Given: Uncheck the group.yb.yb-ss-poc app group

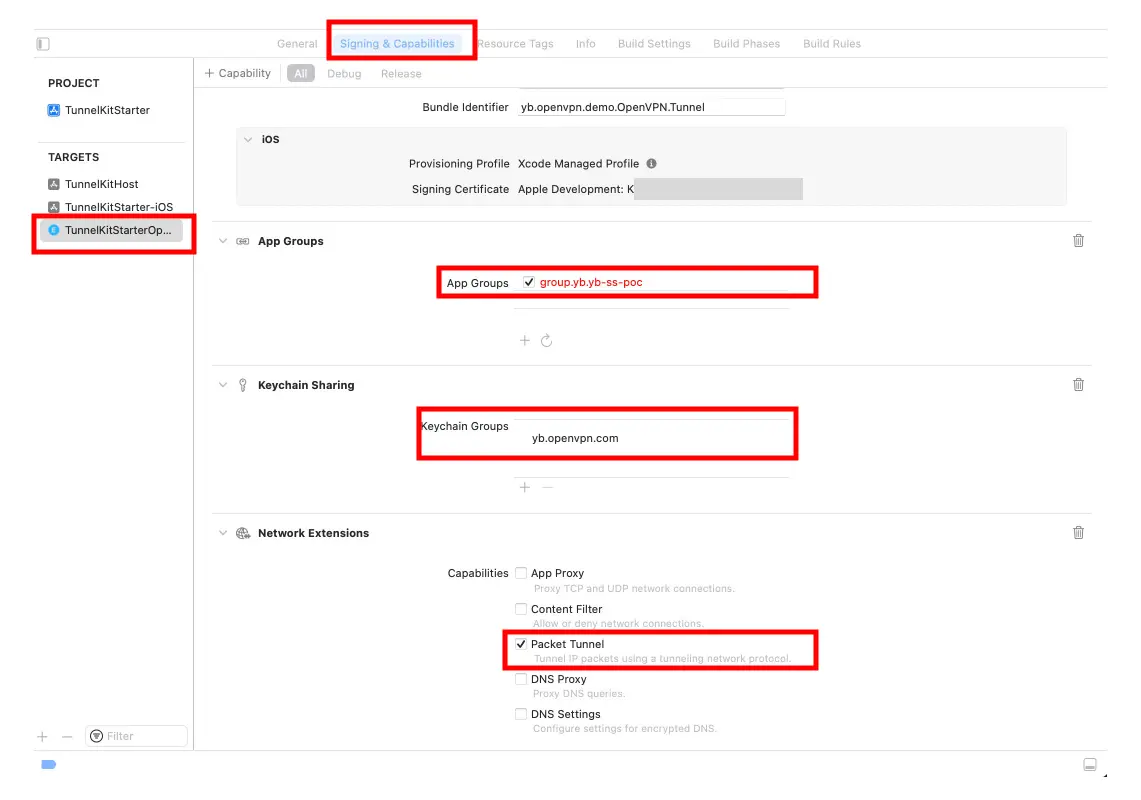Looking at the screenshot, I should point(529,283).
